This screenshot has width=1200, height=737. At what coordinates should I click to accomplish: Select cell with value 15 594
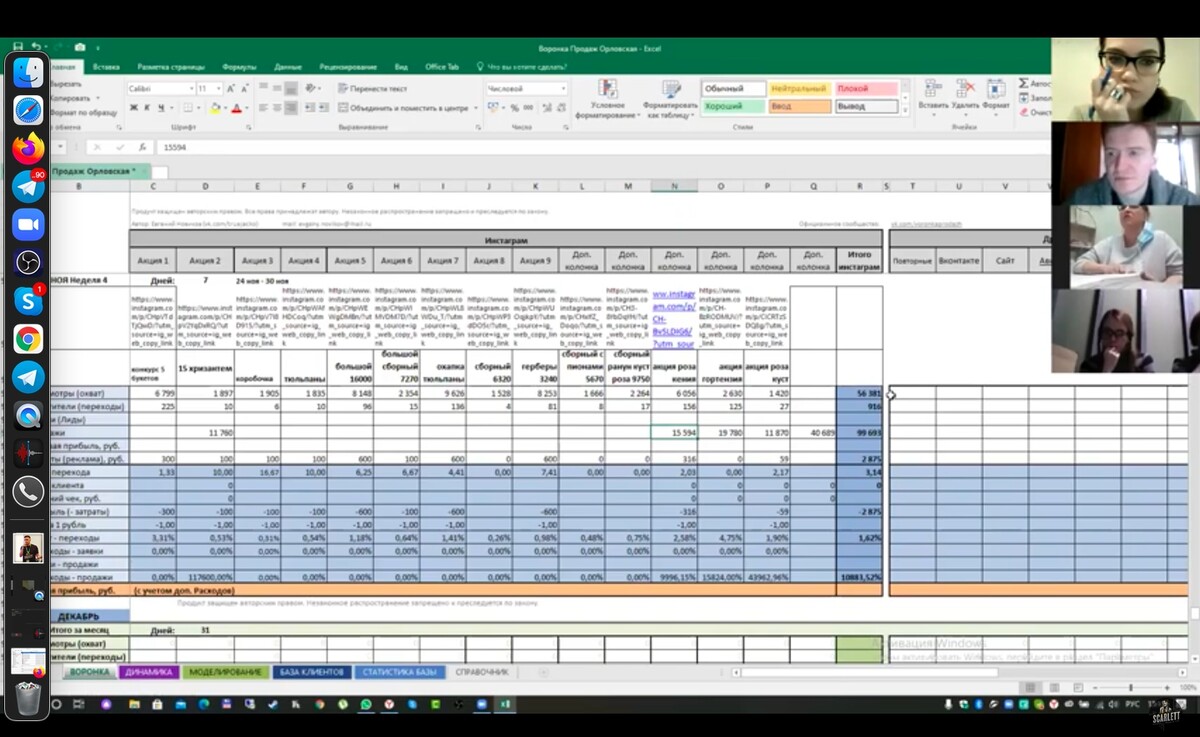674,432
